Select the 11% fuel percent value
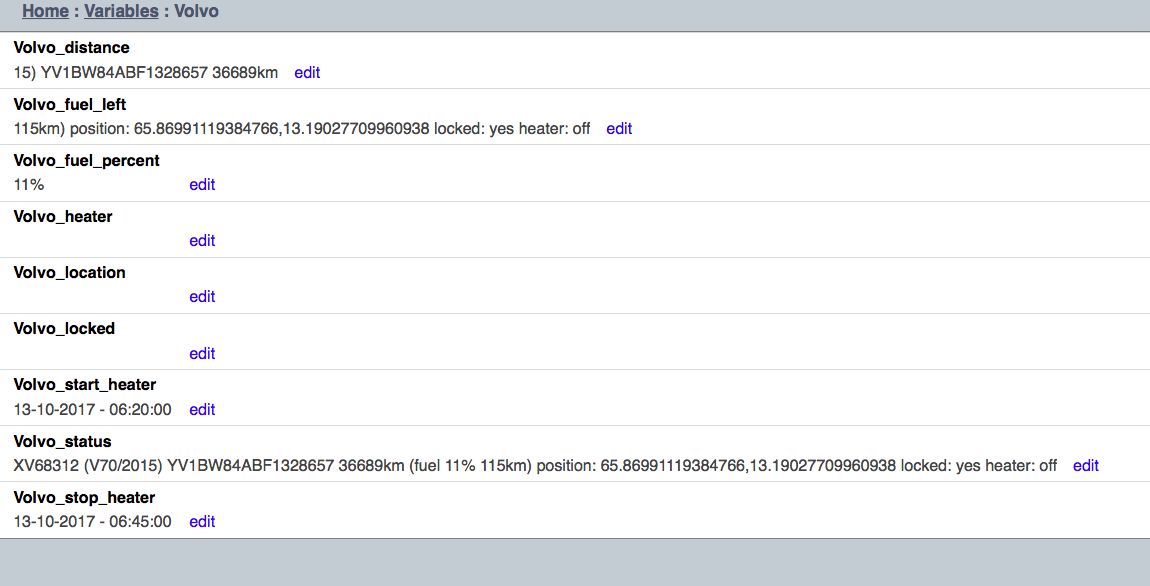Screen dimensions: 1150x586 tap(29, 185)
